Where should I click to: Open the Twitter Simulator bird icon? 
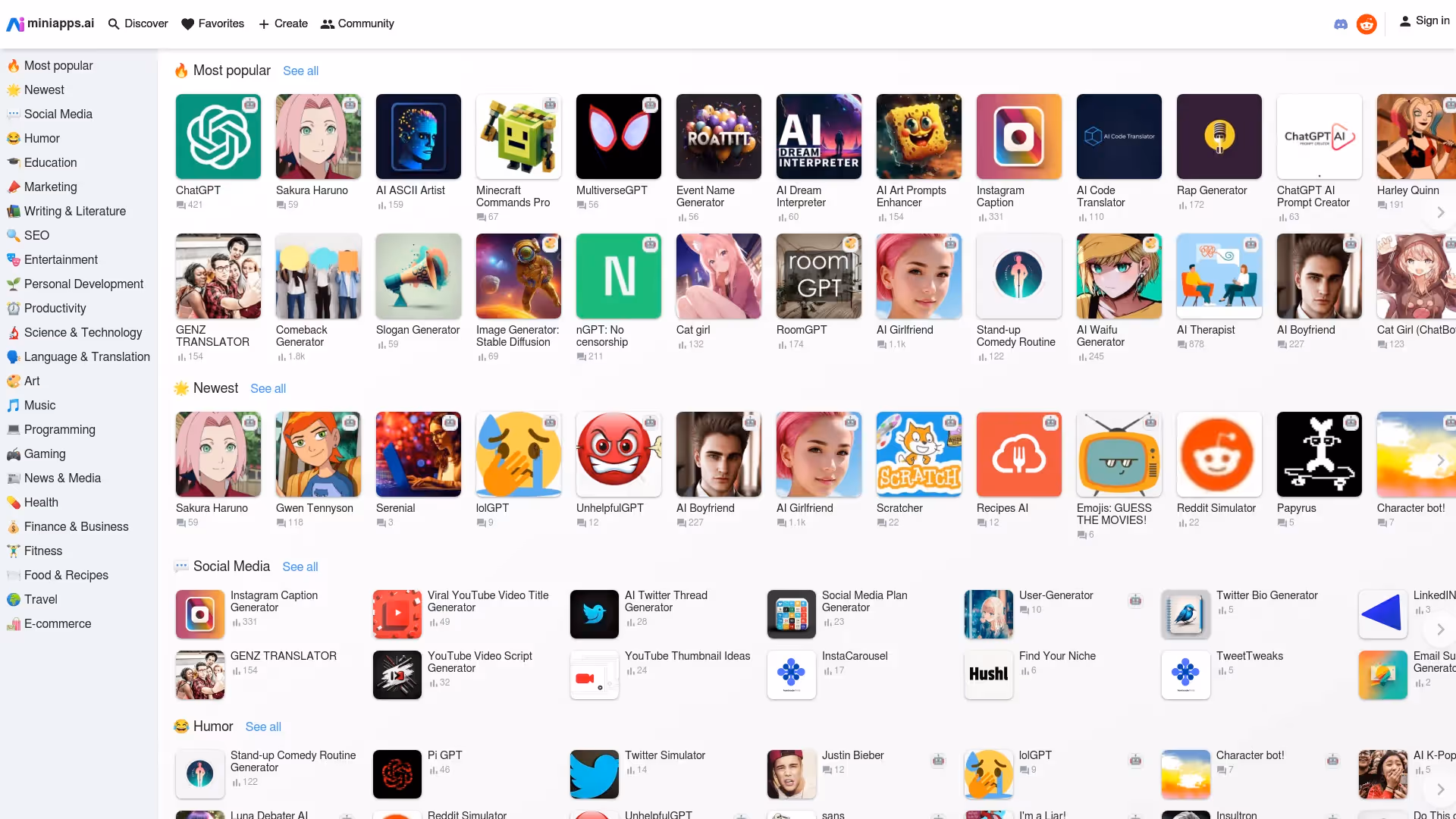(x=595, y=774)
